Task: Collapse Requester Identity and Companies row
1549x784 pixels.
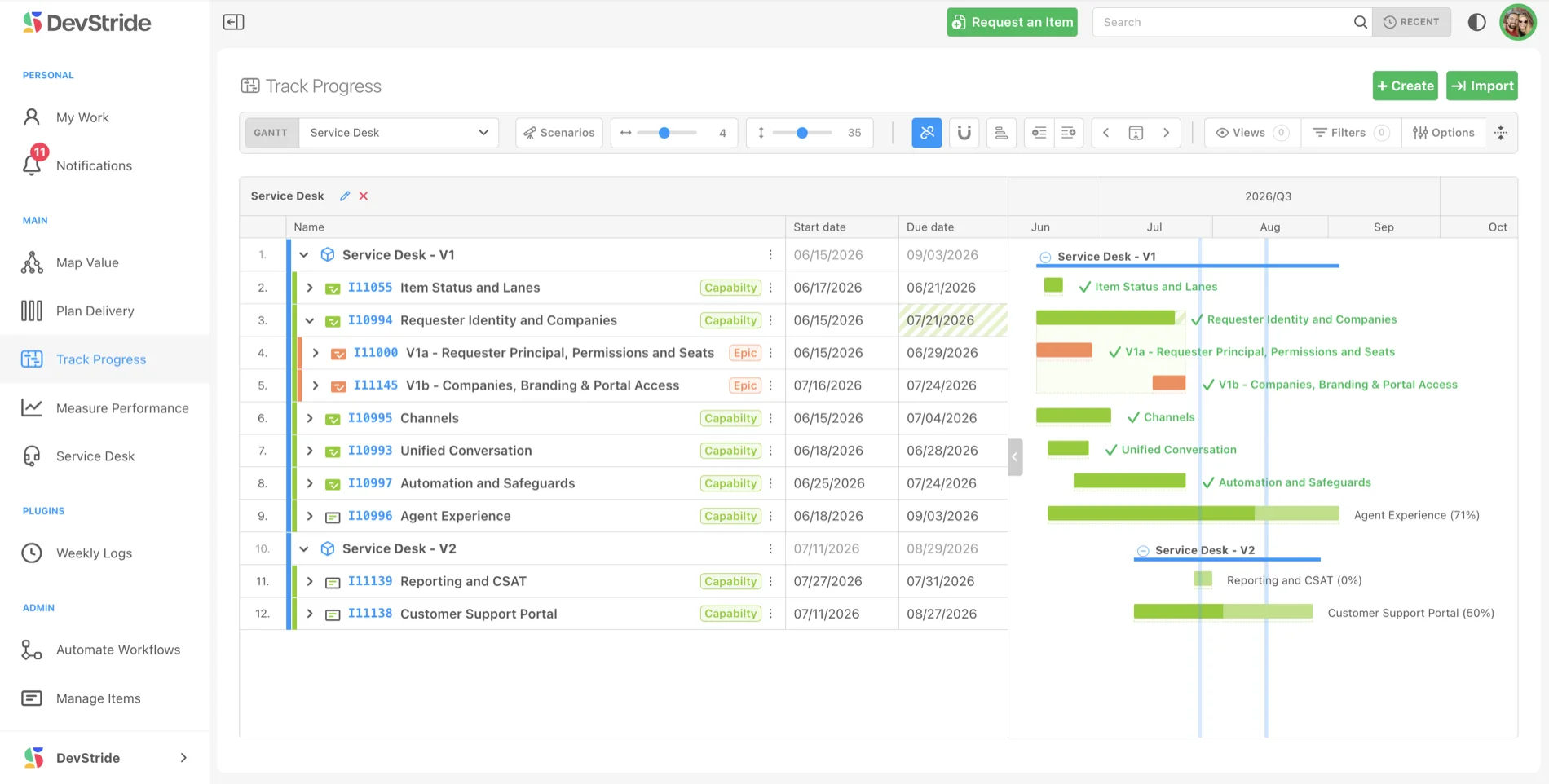Action: click(310, 320)
